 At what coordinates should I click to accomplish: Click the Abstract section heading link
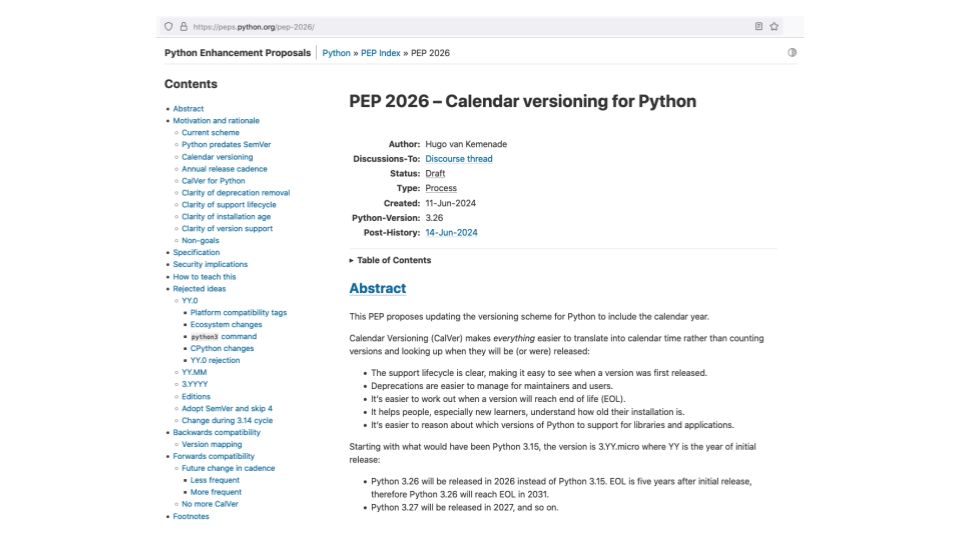click(x=377, y=288)
